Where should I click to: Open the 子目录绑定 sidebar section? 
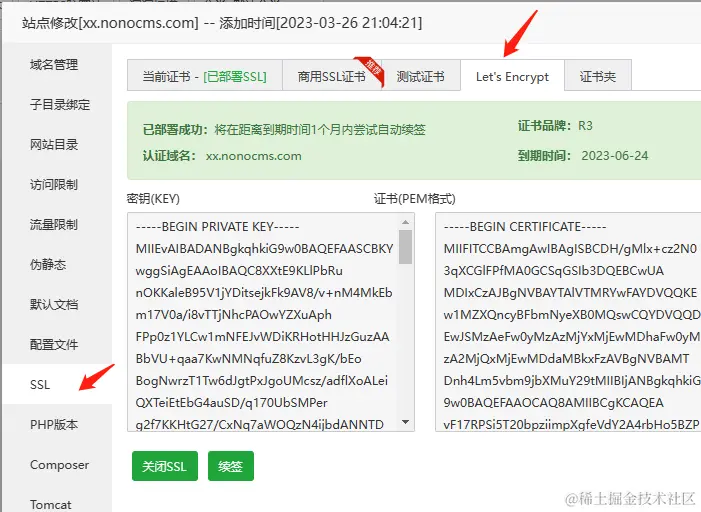[60, 105]
